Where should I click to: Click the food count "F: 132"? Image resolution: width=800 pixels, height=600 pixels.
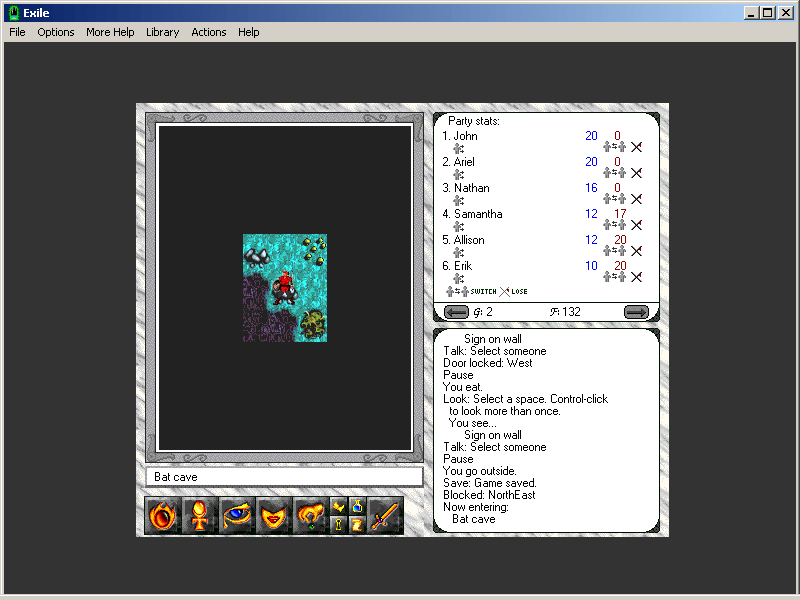(565, 312)
